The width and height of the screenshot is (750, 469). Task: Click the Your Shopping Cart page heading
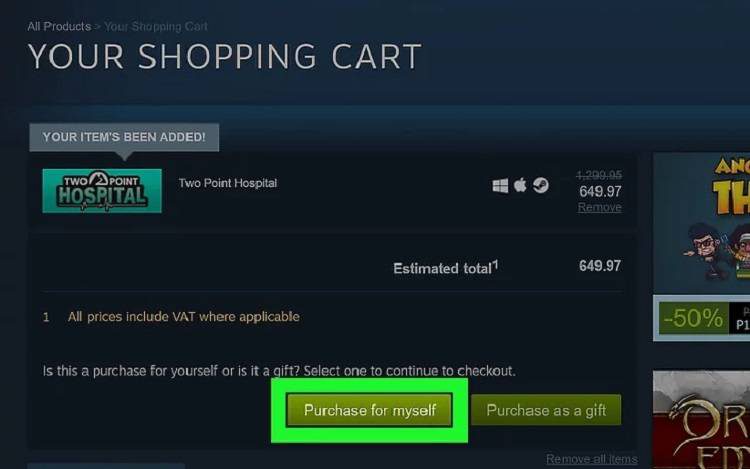225,56
